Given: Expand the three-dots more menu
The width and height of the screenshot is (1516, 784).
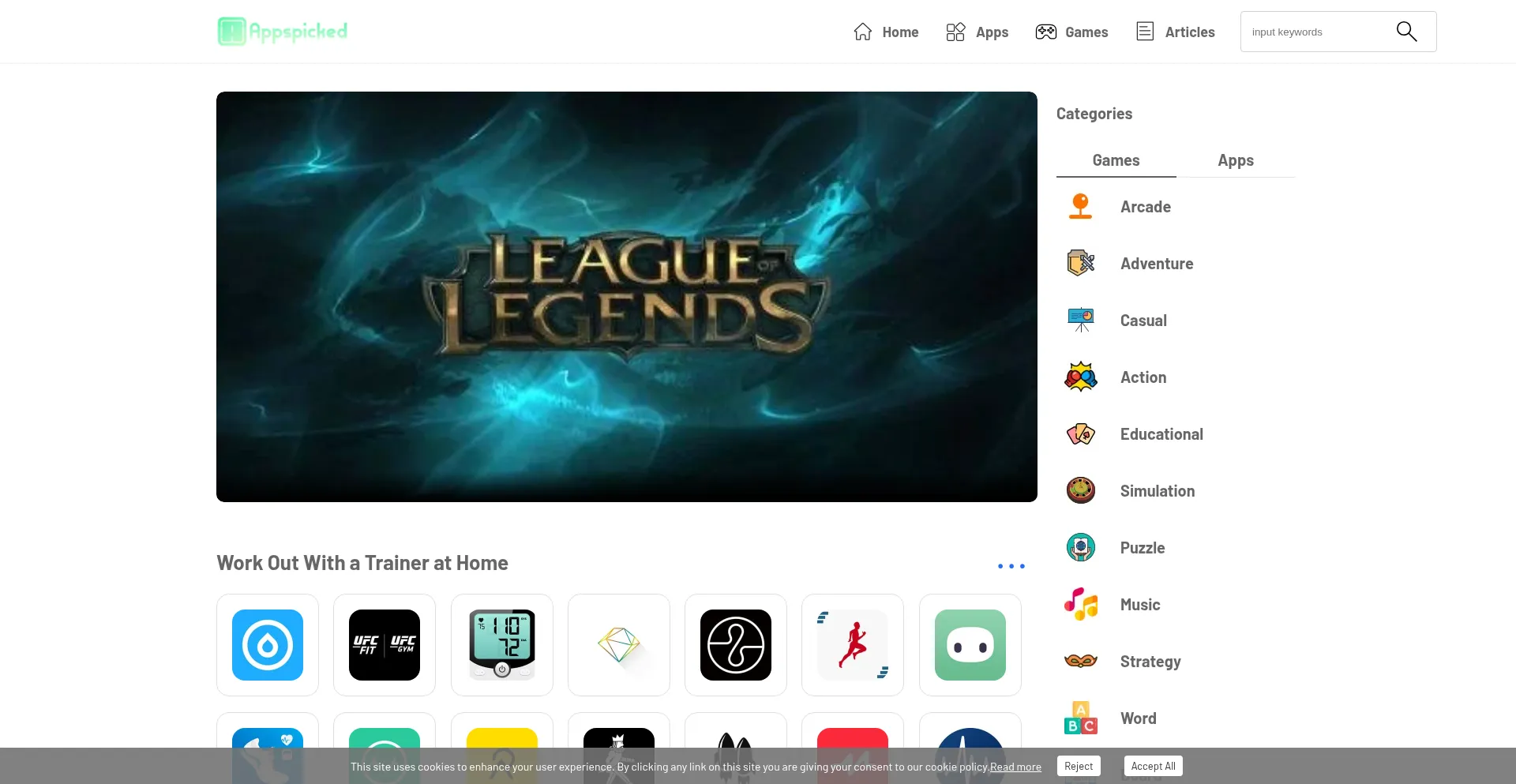Looking at the screenshot, I should pos(1011,566).
